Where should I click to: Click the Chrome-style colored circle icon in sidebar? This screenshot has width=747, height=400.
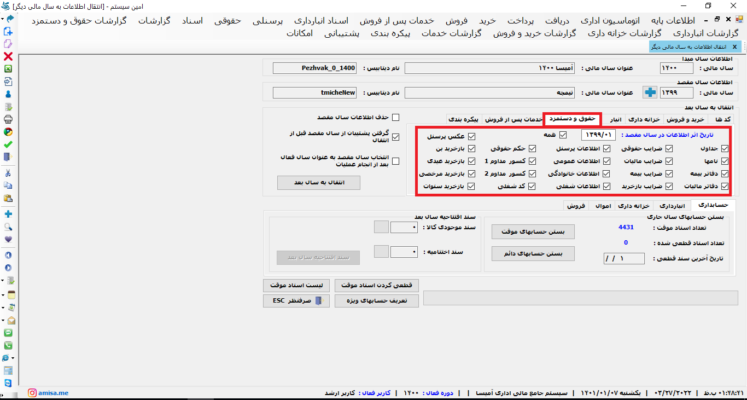8,131
